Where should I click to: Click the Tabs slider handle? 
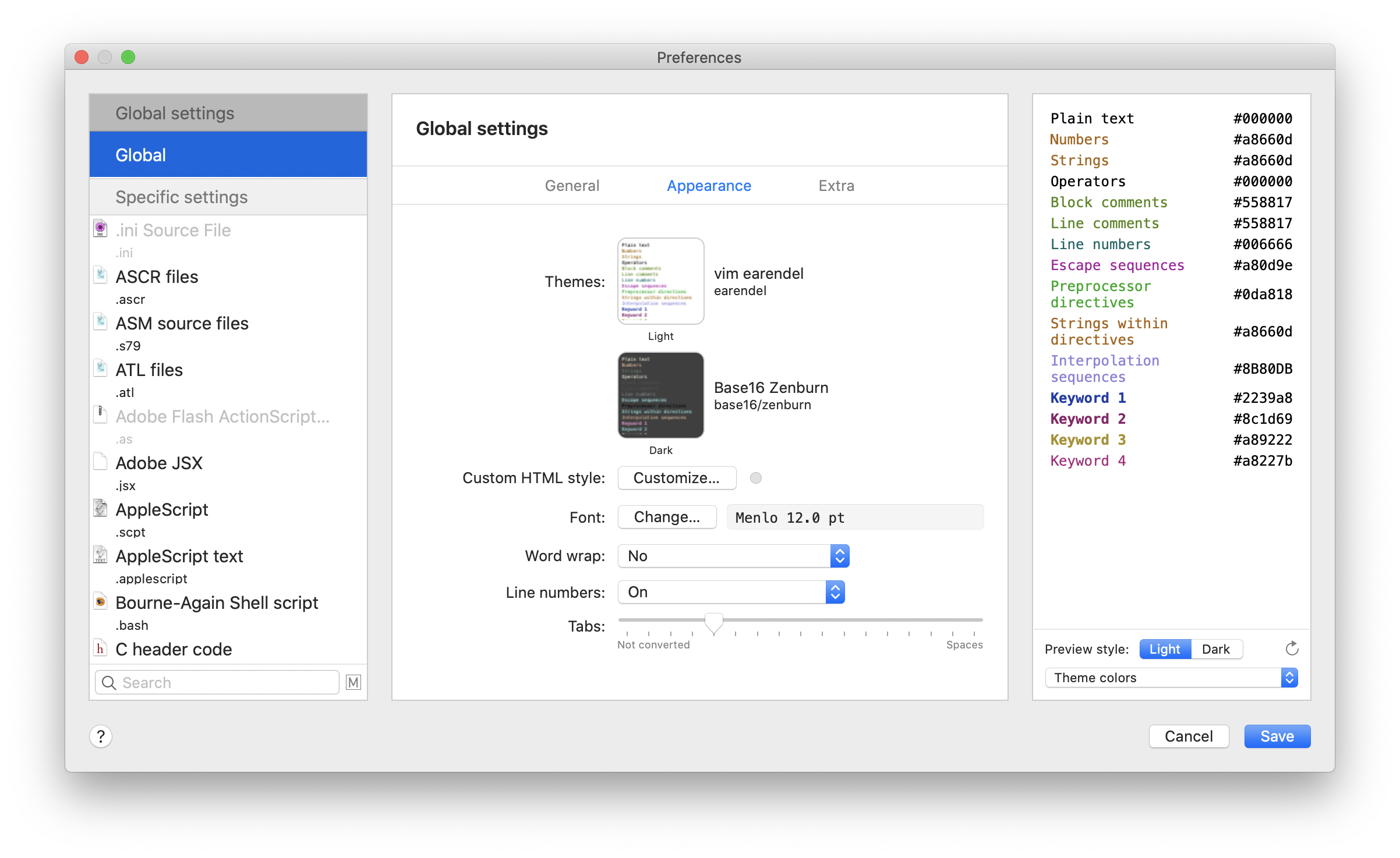(x=713, y=622)
